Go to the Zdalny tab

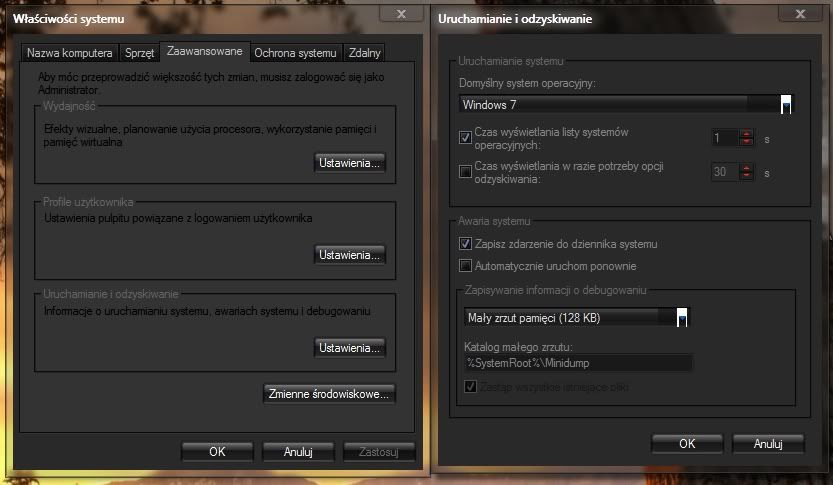click(364, 53)
